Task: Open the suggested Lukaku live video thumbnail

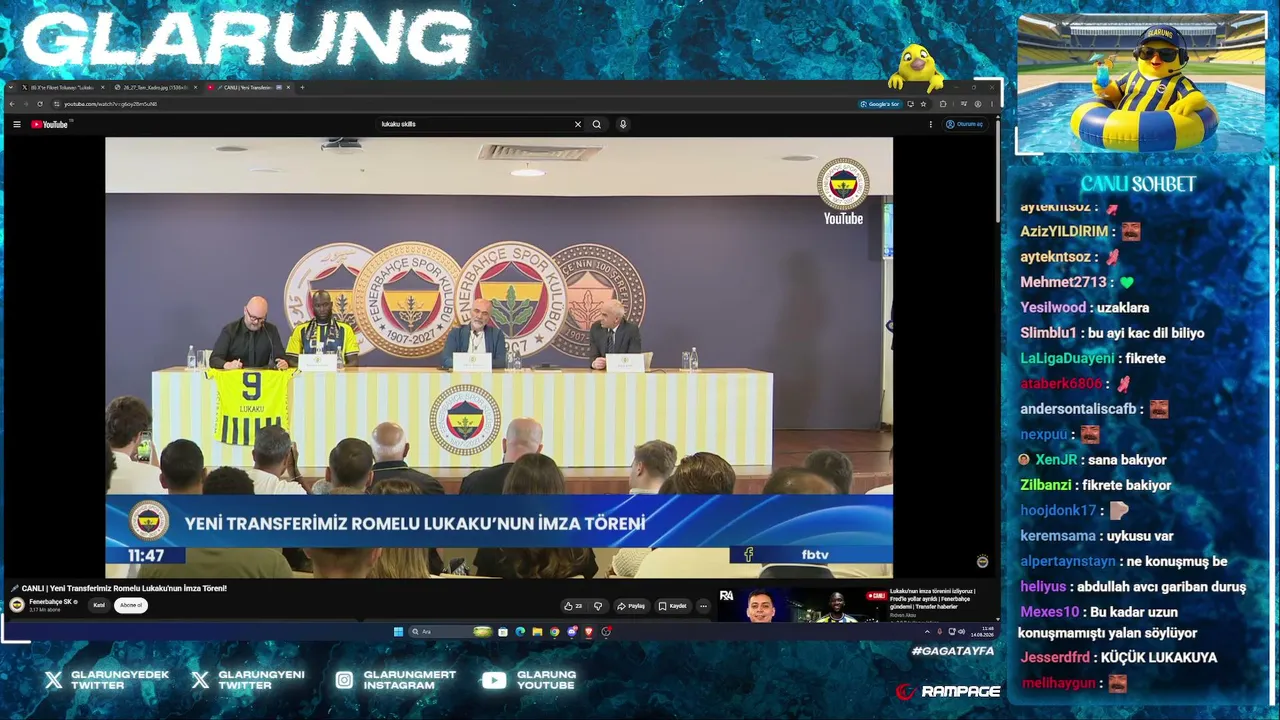Action: pos(802,605)
